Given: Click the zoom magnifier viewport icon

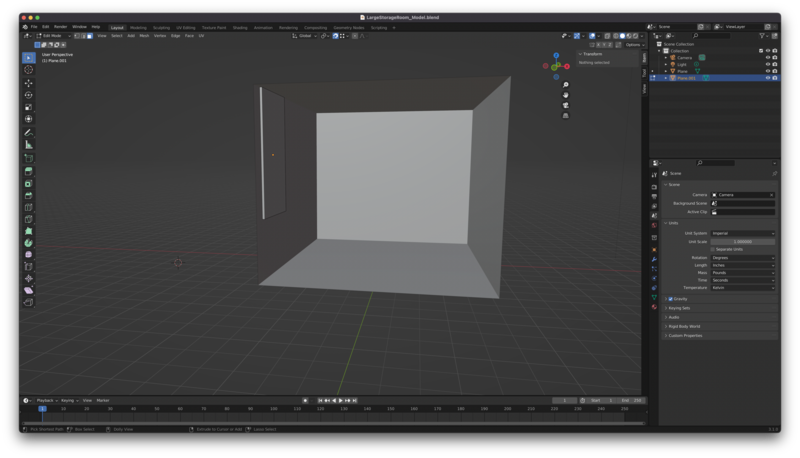Looking at the screenshot, I should [566, 85].
